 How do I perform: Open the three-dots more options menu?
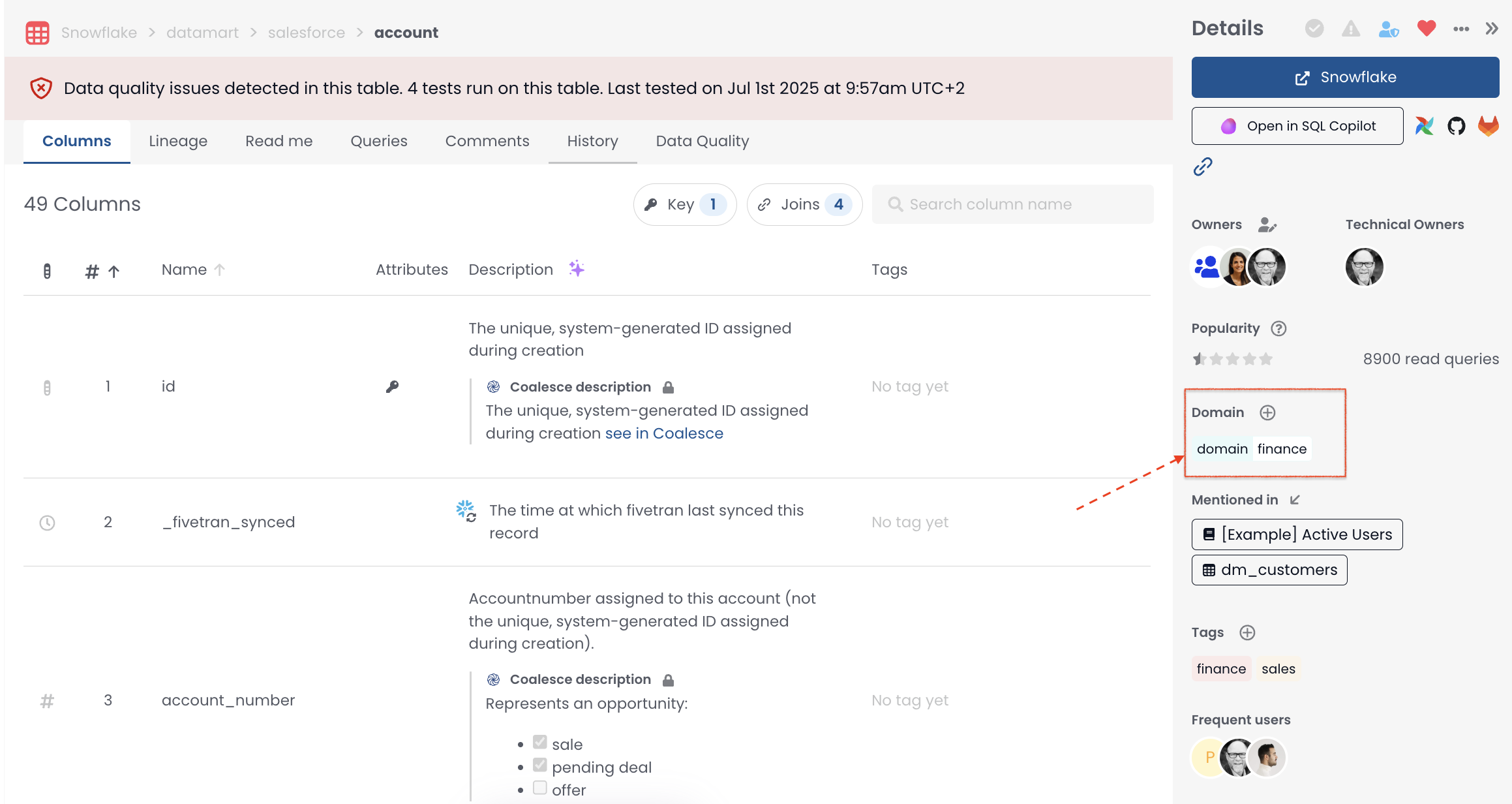point(1461,29)
